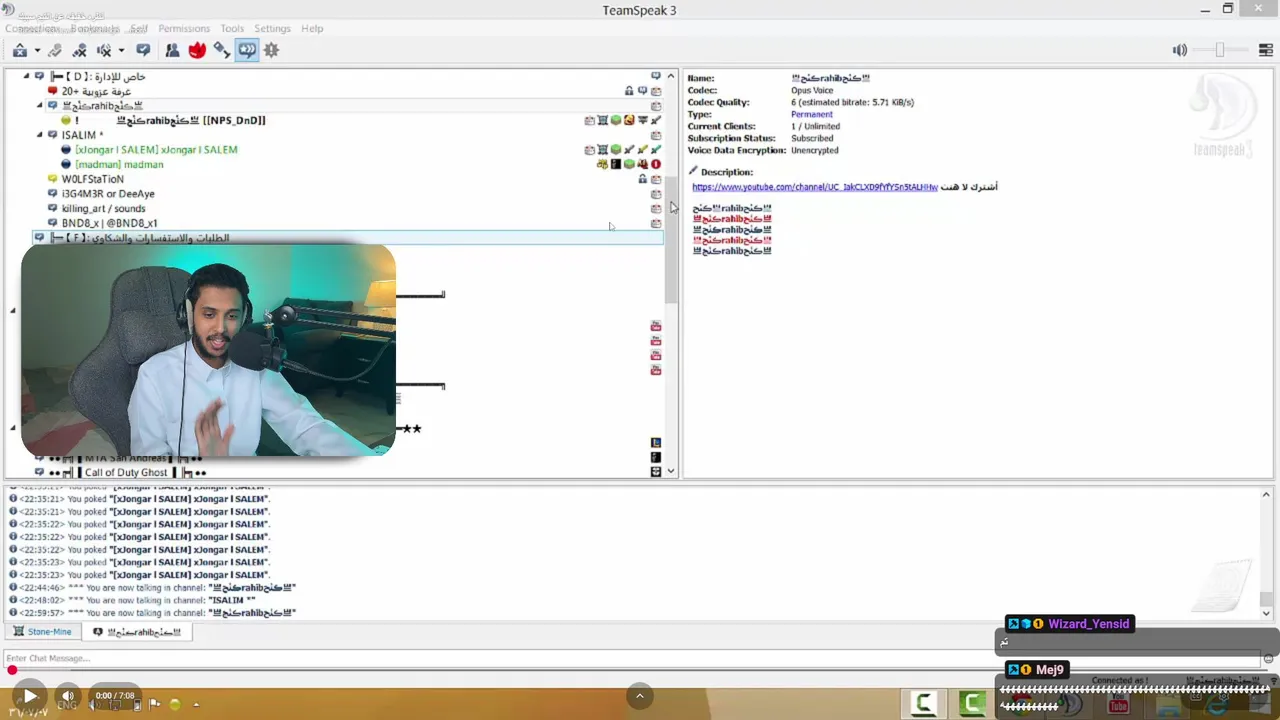Click the speaker icon beside volume slider
The width and height of the screenshot is (1280, 720).
(1180, 50)
